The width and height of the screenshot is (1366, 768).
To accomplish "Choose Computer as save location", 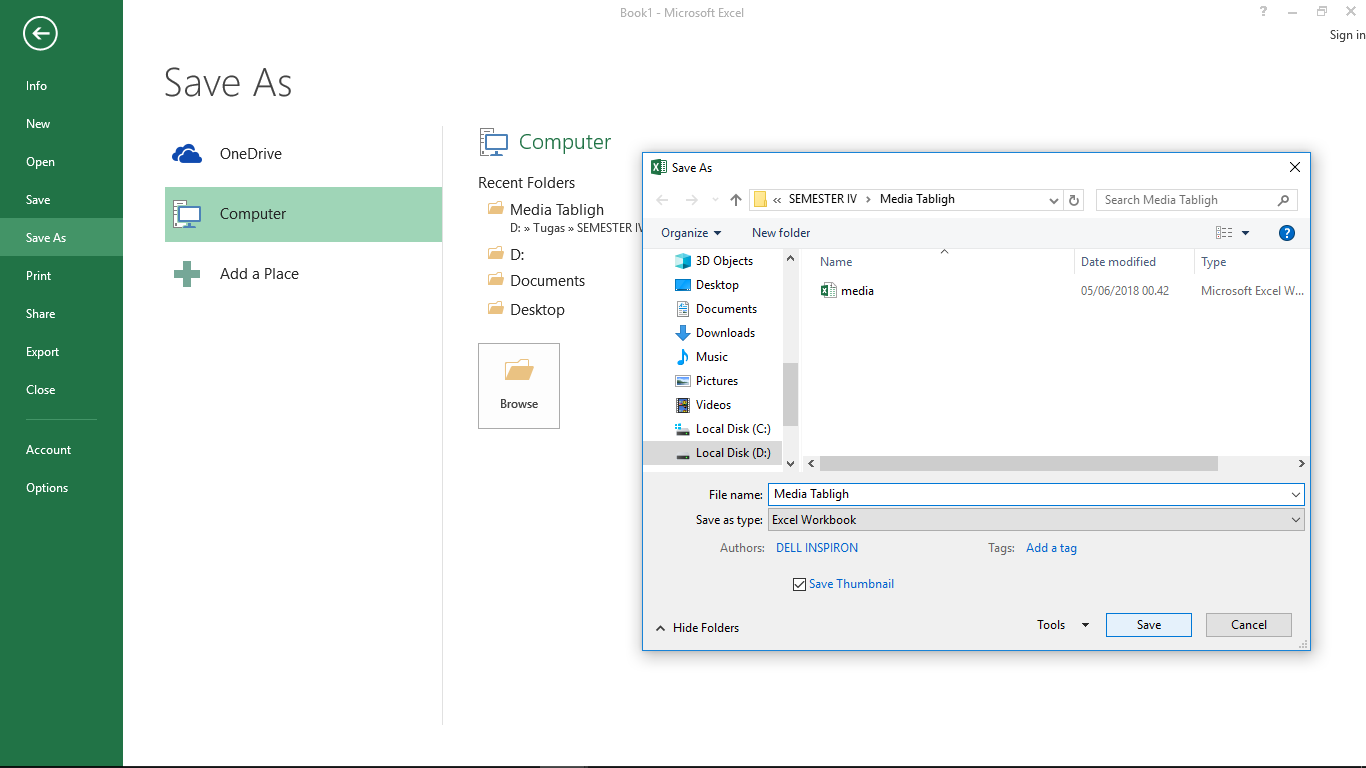I will tap(303, 214).
